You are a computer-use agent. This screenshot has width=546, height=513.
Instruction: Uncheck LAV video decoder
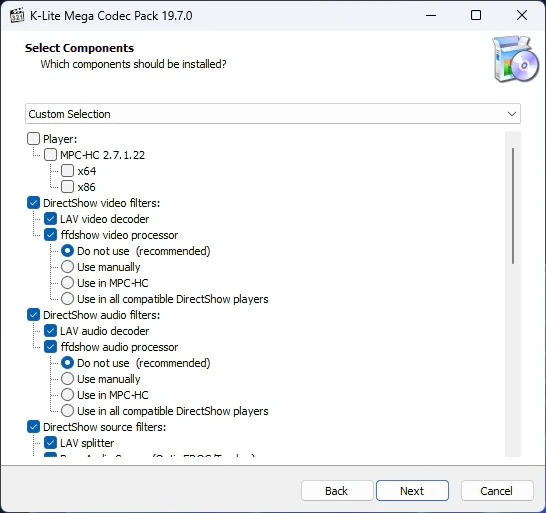point(50,219)
